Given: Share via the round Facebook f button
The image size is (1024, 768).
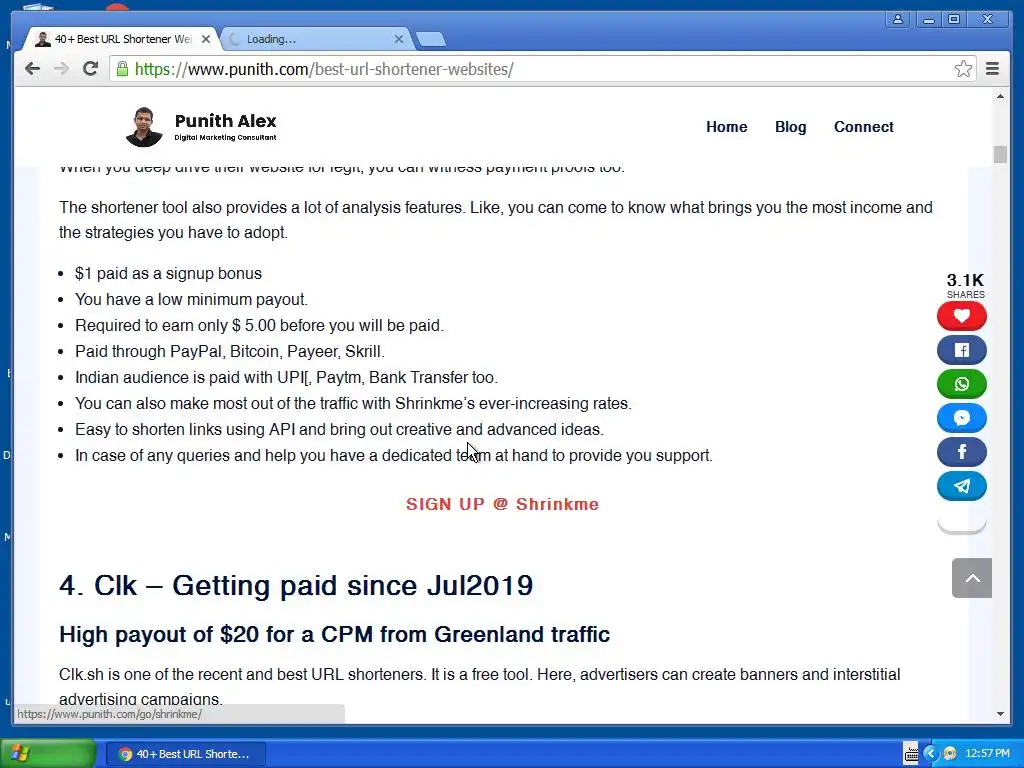Looking at the screenshot, I should (x=962, y=452).
